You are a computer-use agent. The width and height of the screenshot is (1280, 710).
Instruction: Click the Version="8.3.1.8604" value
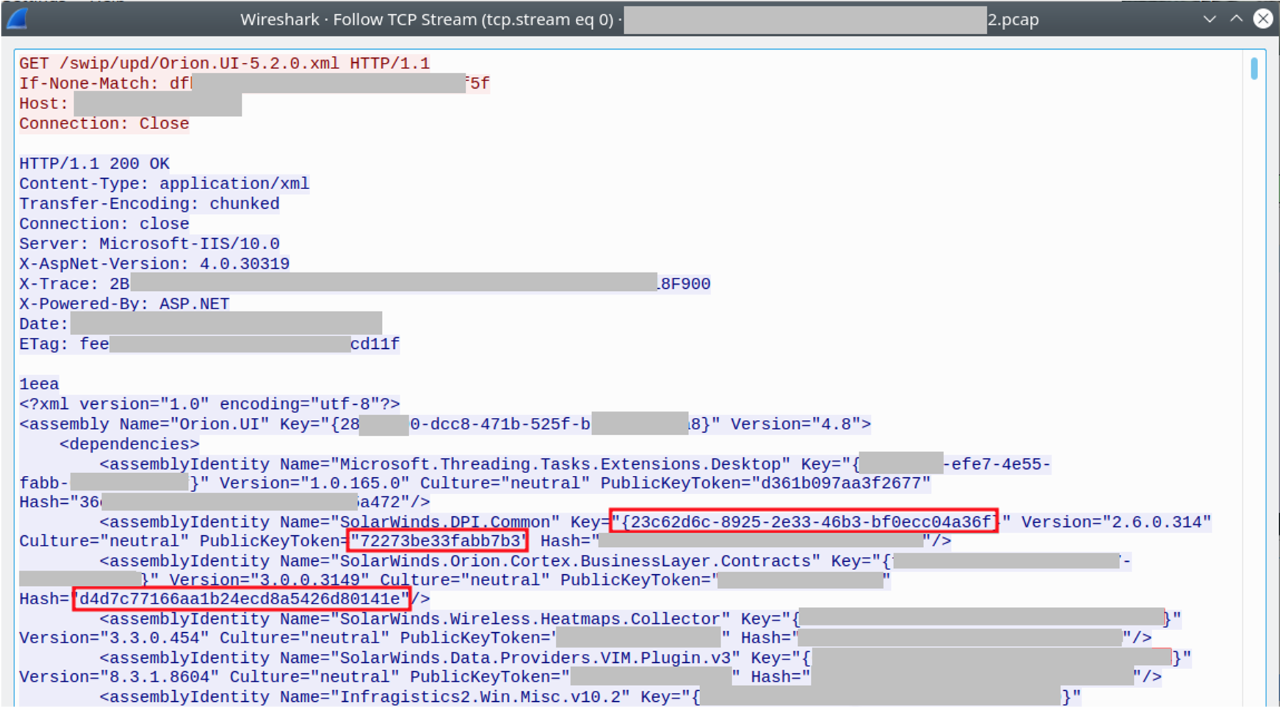pyautogui.click(x=115, y=677)
